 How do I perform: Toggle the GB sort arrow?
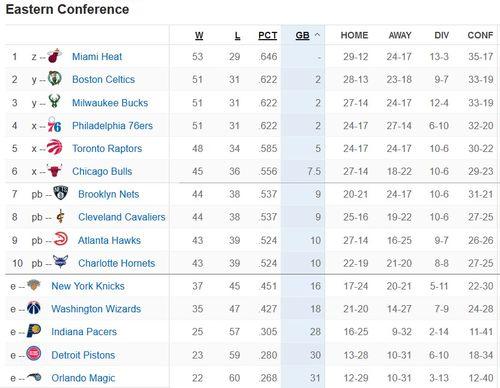point(318,35)
